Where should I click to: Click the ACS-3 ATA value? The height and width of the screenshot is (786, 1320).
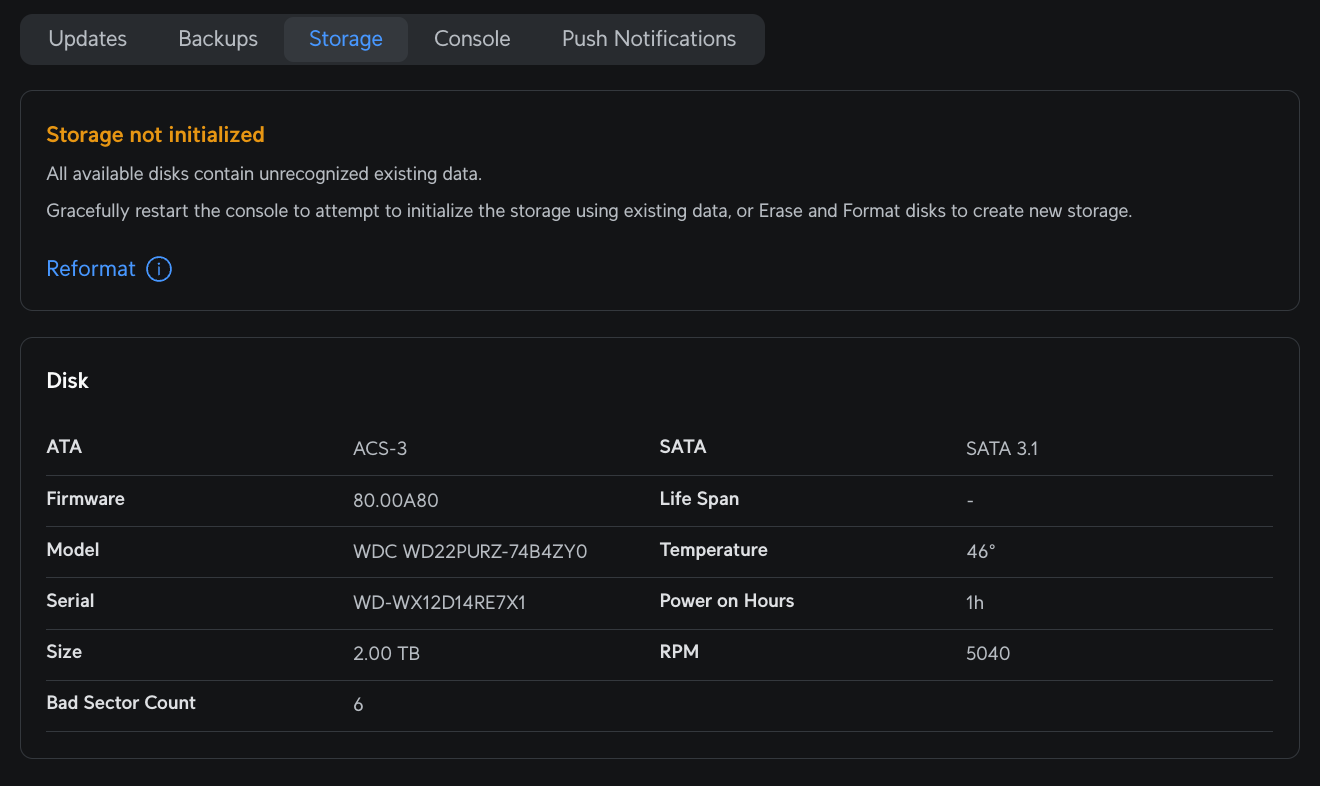coord(380,449)
